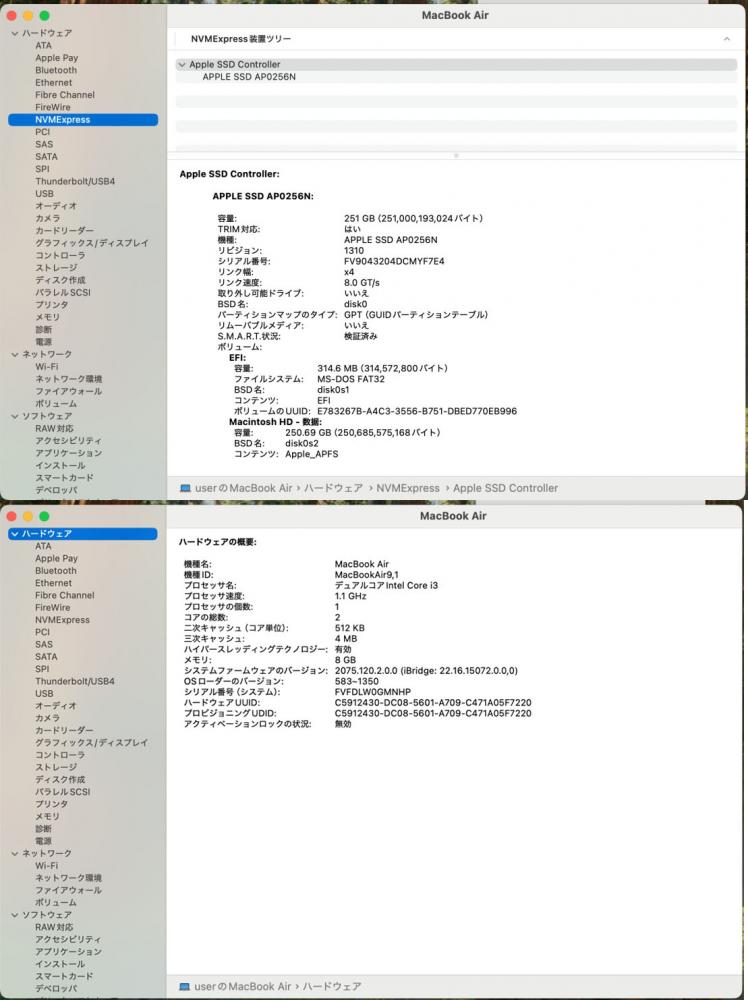The width and height of the screenshot is (748, 1000).
Task: Select グラフィックス/ディスプレイ in top window sidebar
Action: click(x=92, y=243)
